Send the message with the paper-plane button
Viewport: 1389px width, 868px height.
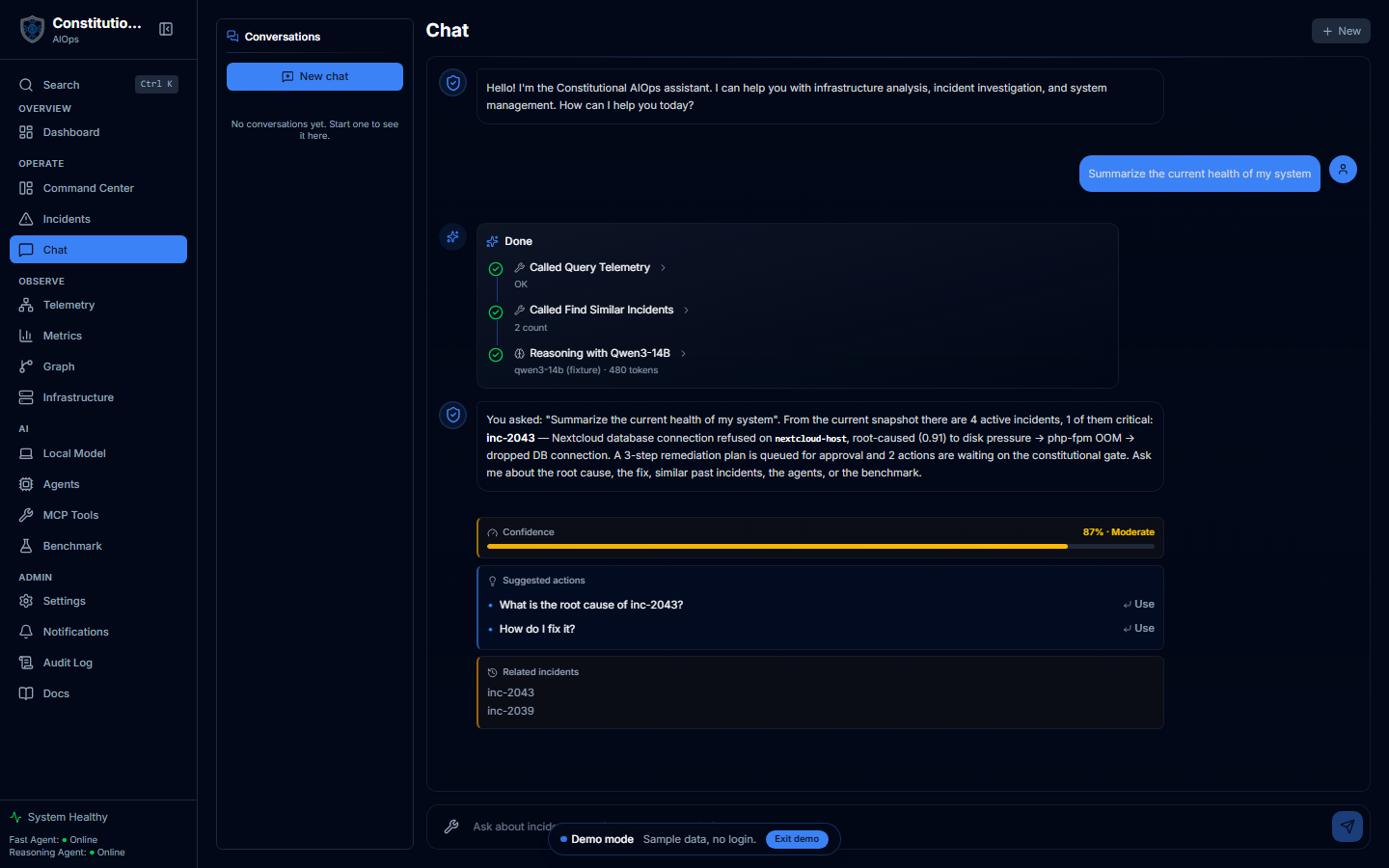pyautogui.click(x=1348, y=827)
